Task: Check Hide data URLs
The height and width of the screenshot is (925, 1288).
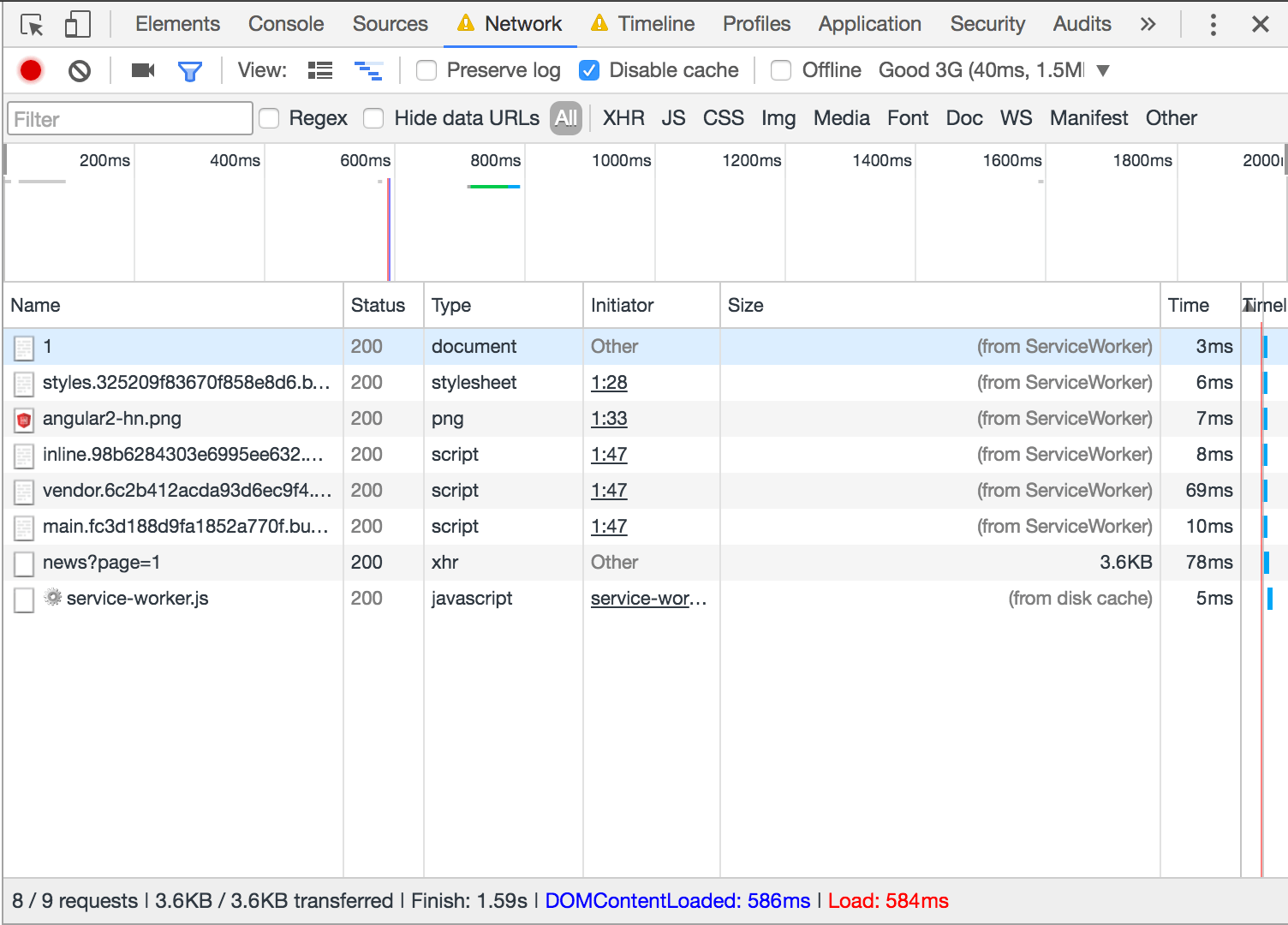Action: (373, 118)
